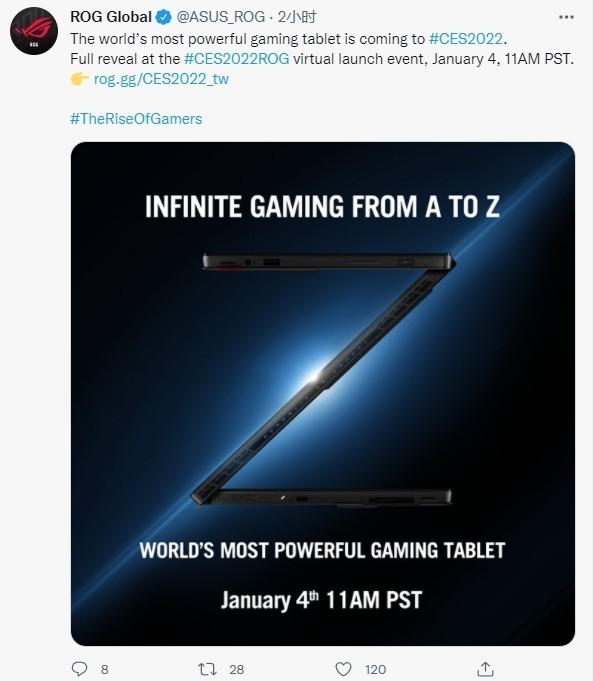Click the 120 likes count
Image resolution: width=593 pixels, height=681 pixels.
[x=375, y=669]
